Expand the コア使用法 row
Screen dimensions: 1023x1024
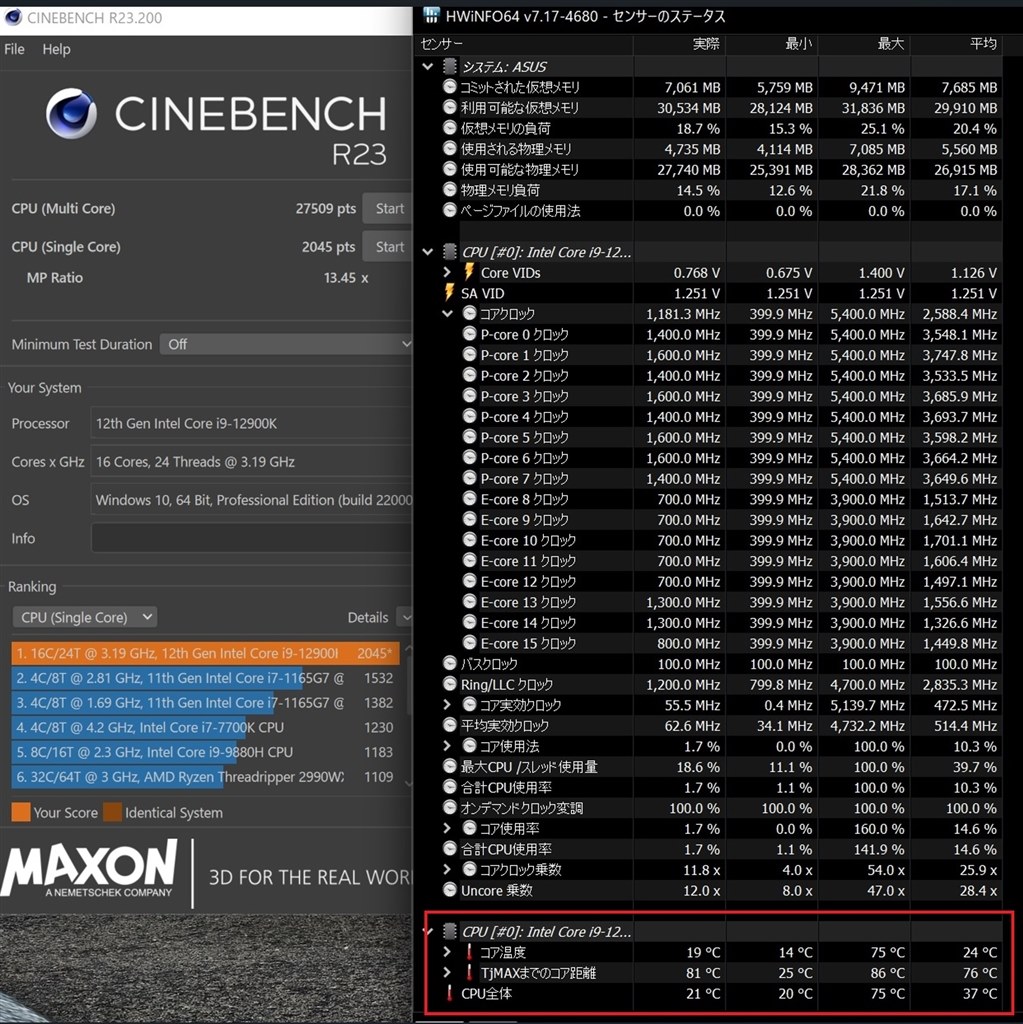point(447,746)
